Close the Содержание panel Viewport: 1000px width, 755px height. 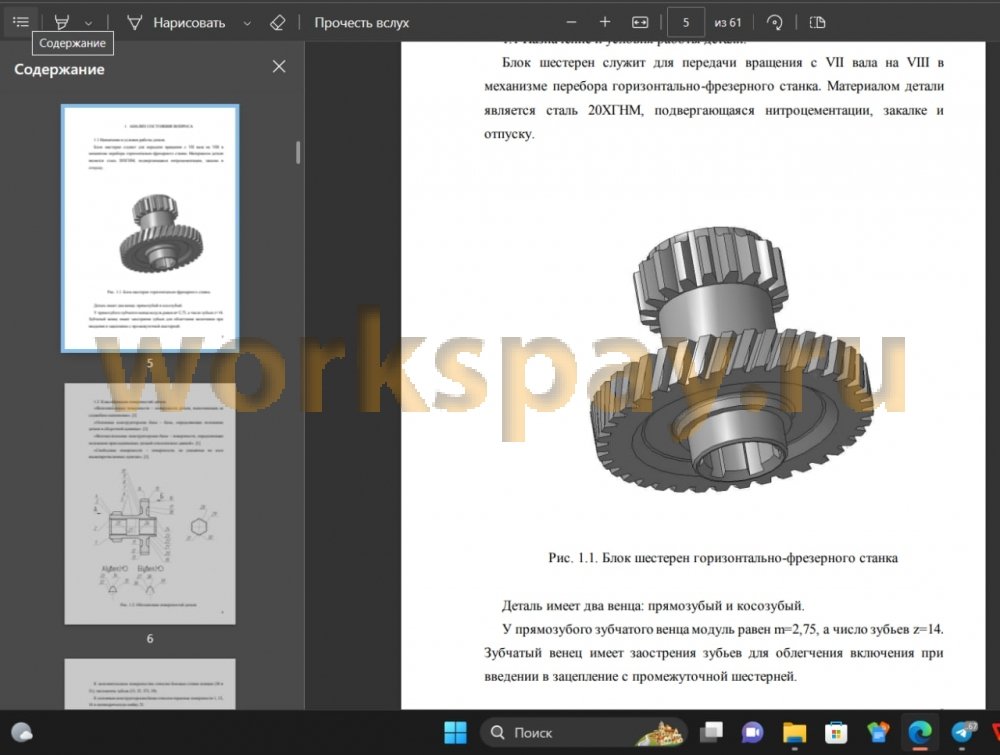click(x=279, y=66)
